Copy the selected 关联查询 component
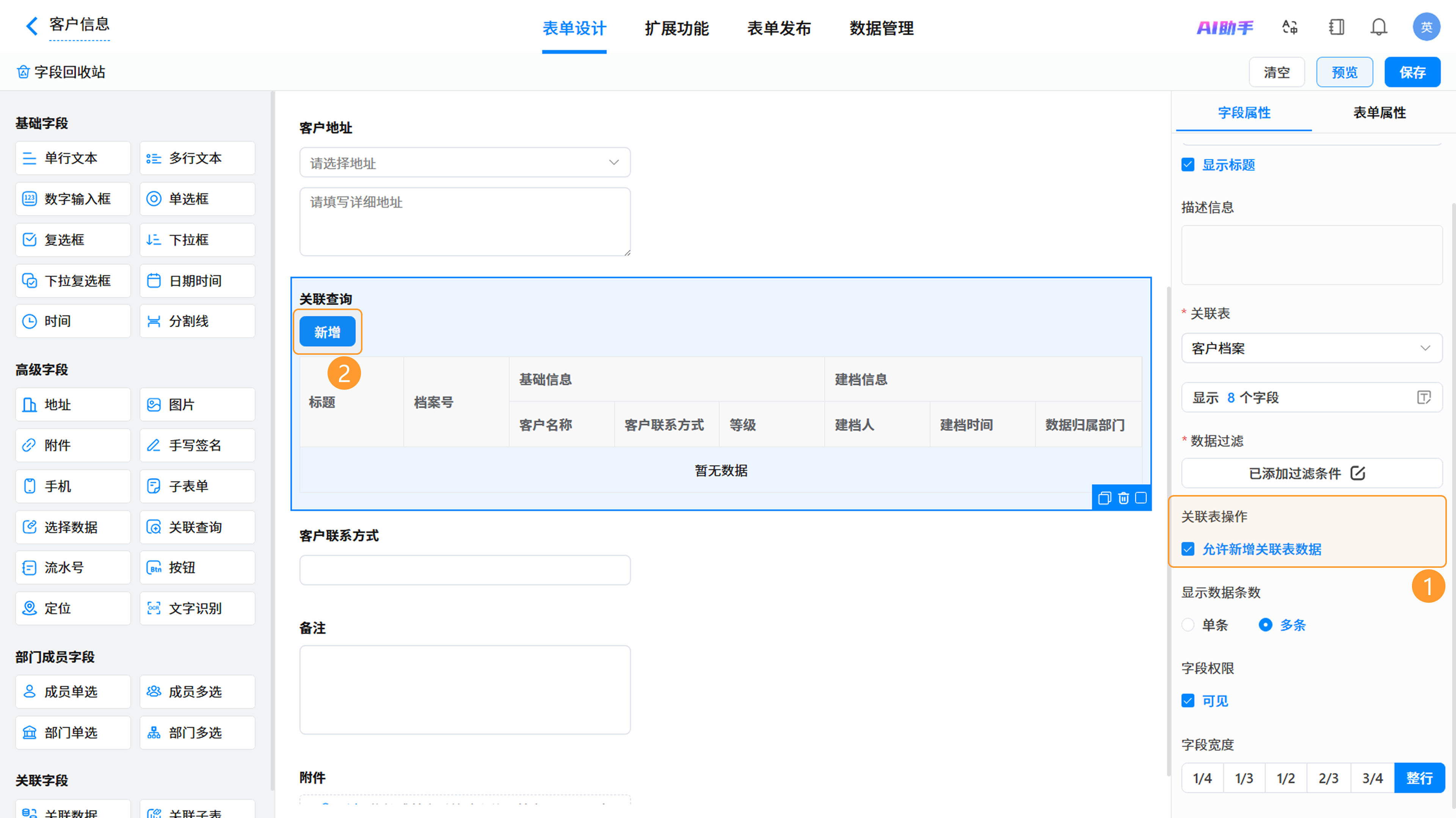 (x=1105, y=498)
